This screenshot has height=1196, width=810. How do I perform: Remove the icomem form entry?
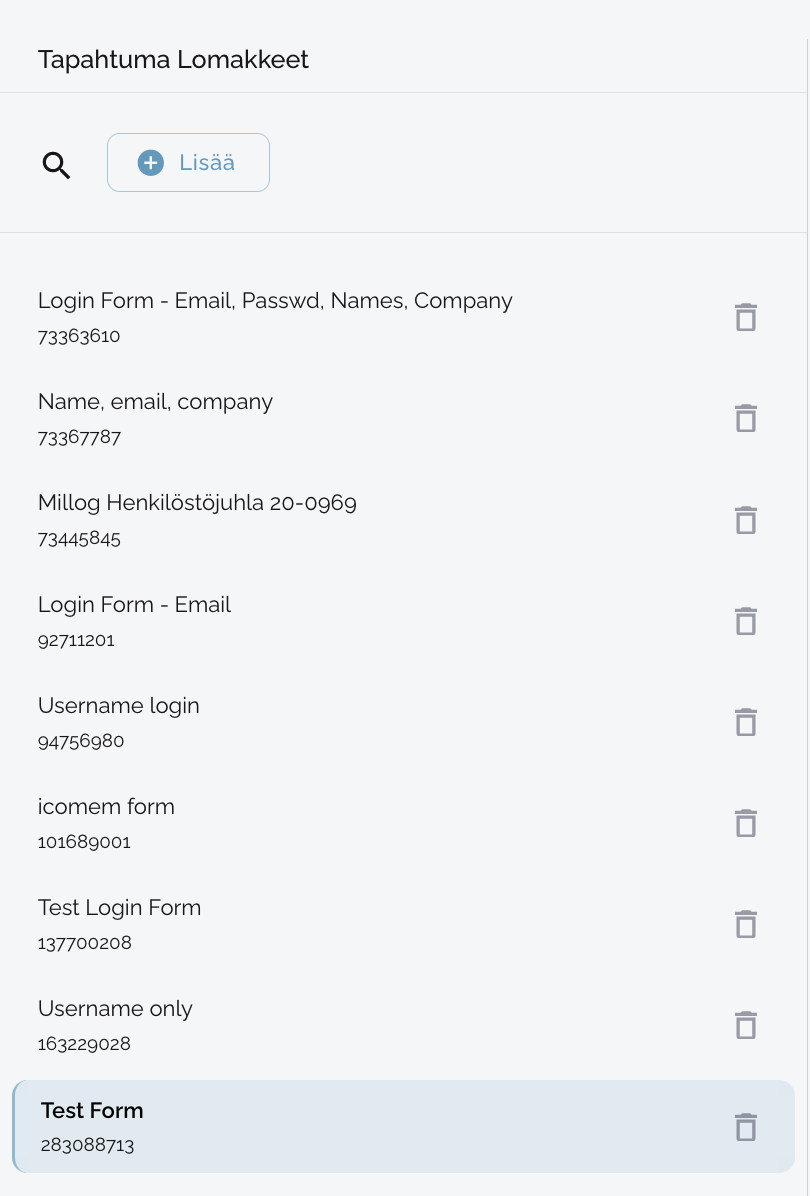click(745, 823)
